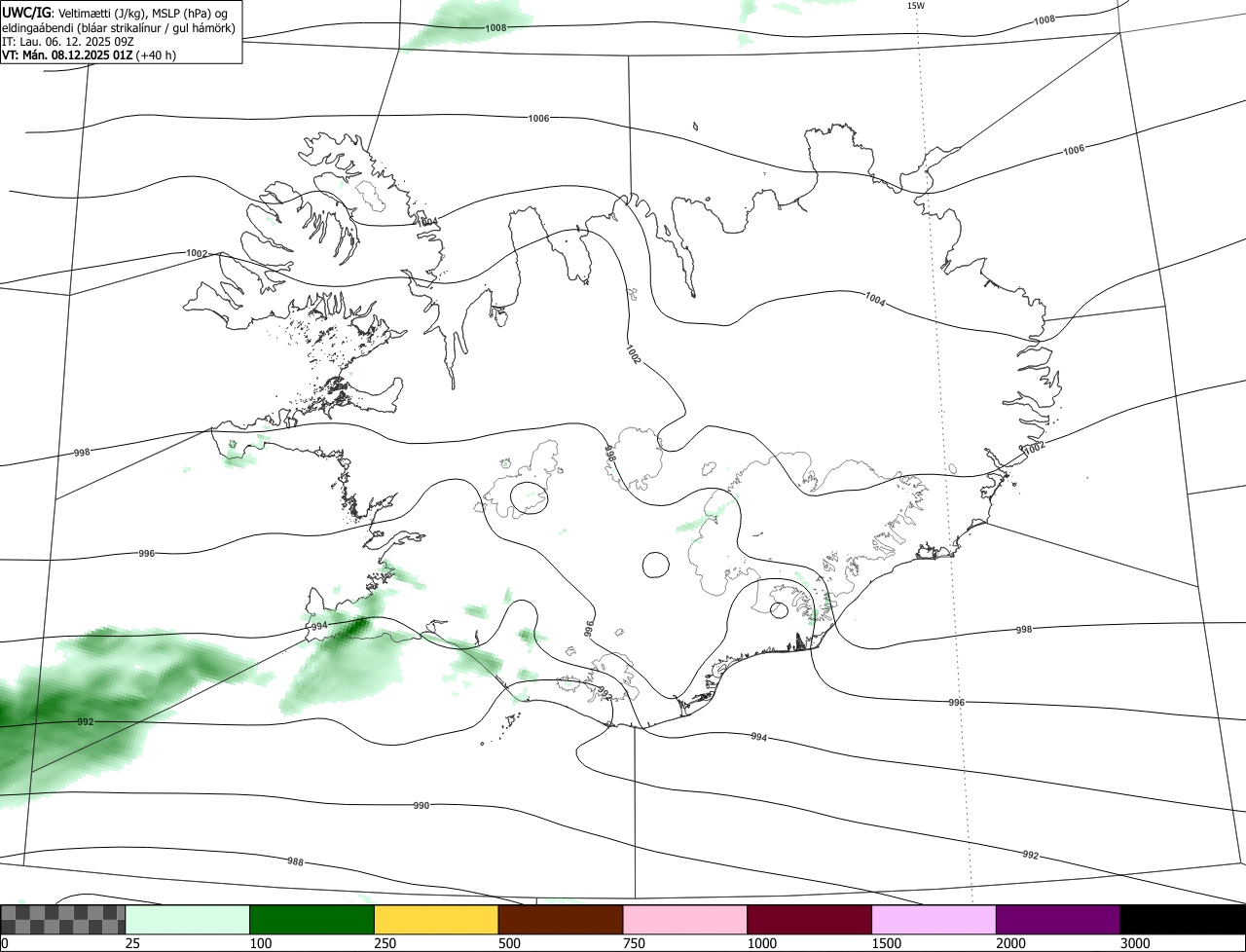The image size is (1246, 952).
Task: Click the "988" isobar label
Action: coord(295,861)
